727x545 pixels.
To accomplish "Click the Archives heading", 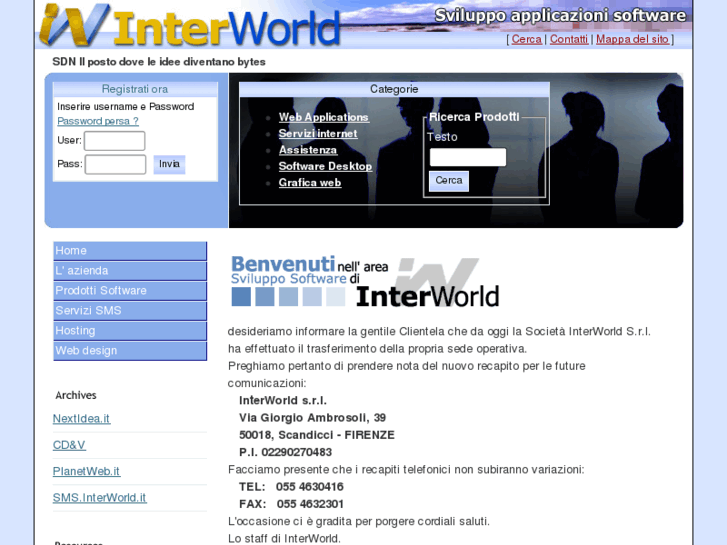I will point(76,395).
